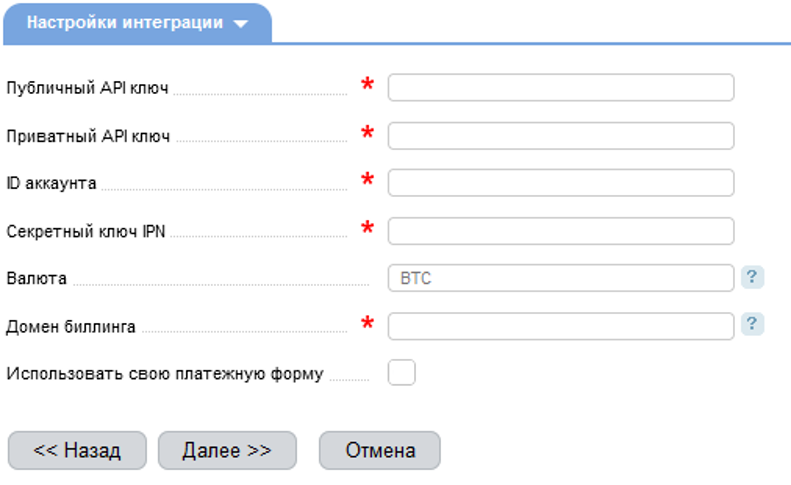Screen dimensions: 791x485
Task: Focus the Секретный ключ IPN input
Action: 560,231
